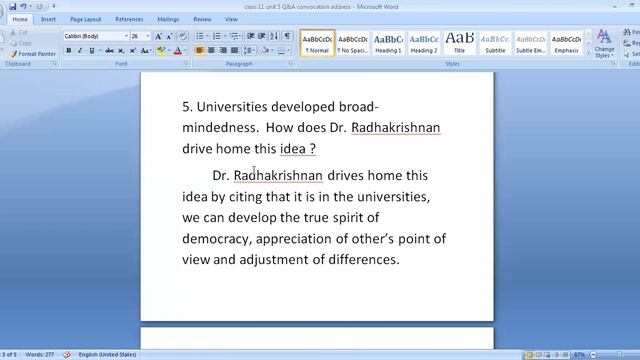The width and height of the screenshot is (640, 360).
Task: Click the Shrink Font icon
Action: pyautogui.click(x=169, y=36)
